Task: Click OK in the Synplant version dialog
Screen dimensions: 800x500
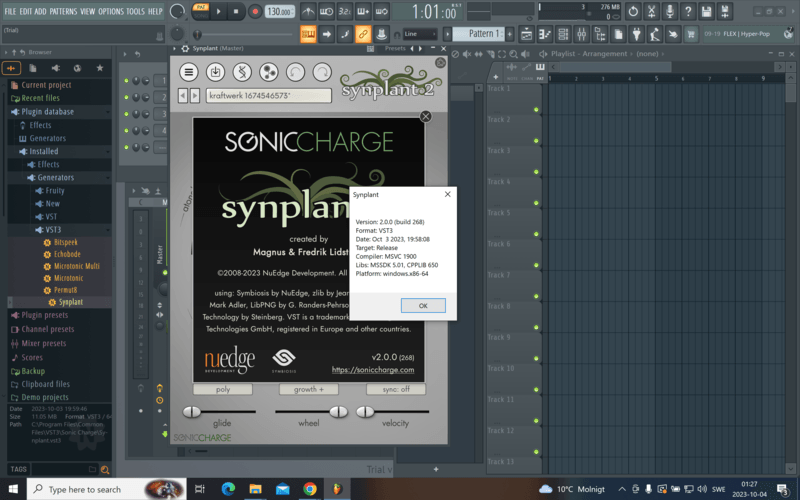Action: pos(423,306)
